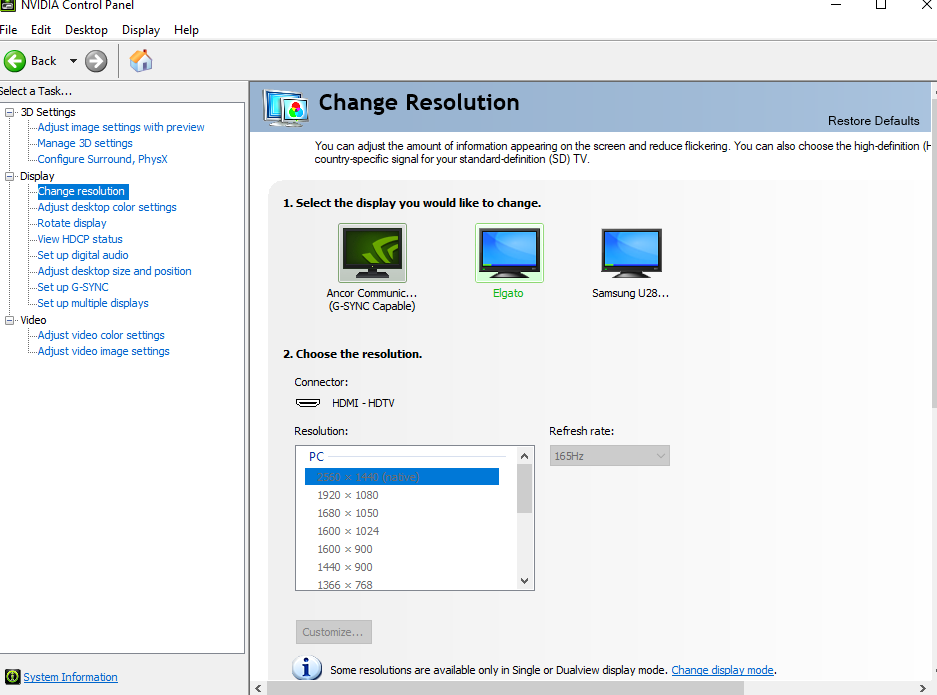Click the Customize... button

[x=333, y=632]
